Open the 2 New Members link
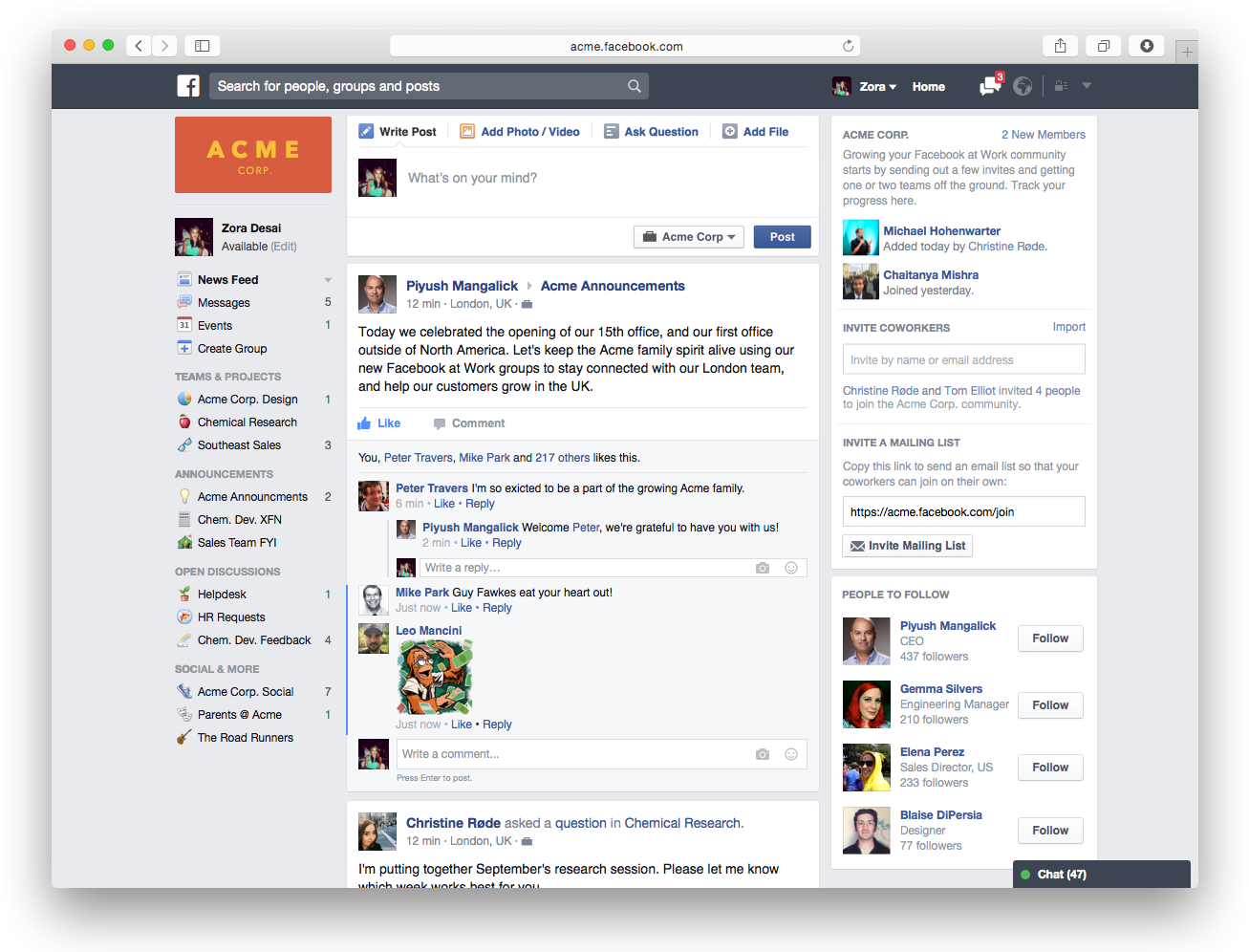Screen dimensions: 1249x952 point(1044,135)
